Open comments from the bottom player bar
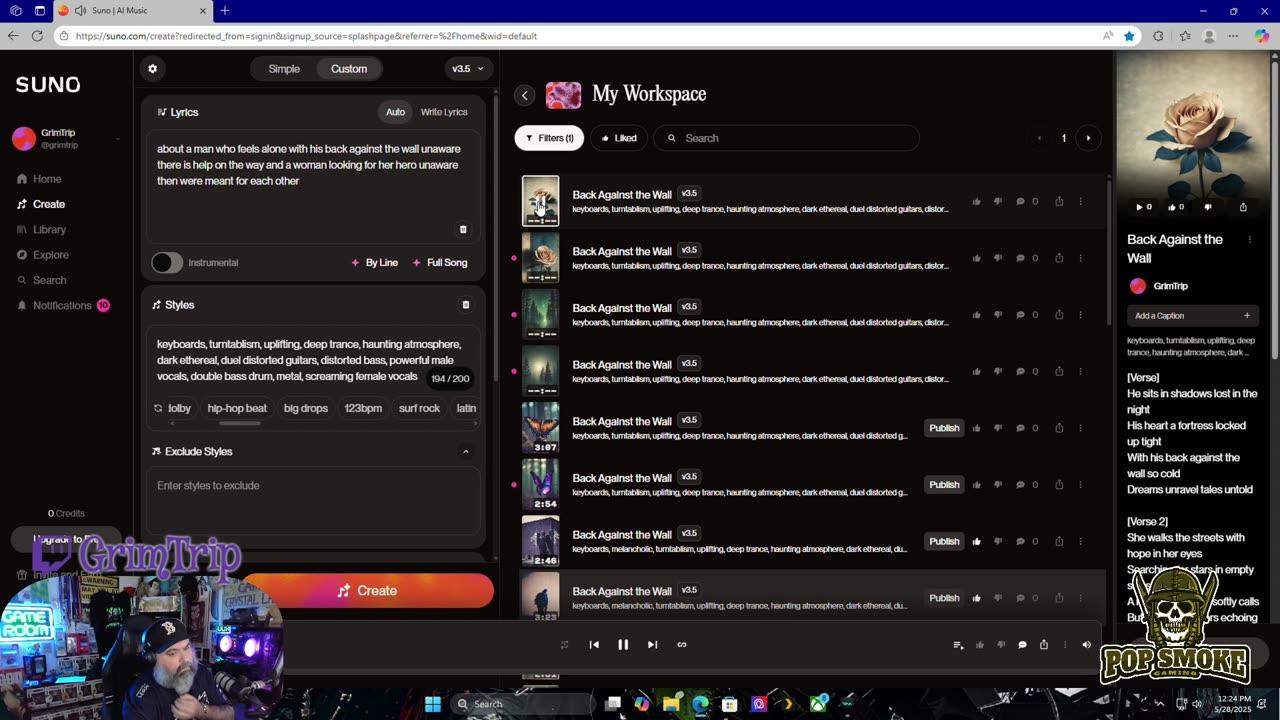This screenshot has width=1280, height=720. coord(1022,645)
